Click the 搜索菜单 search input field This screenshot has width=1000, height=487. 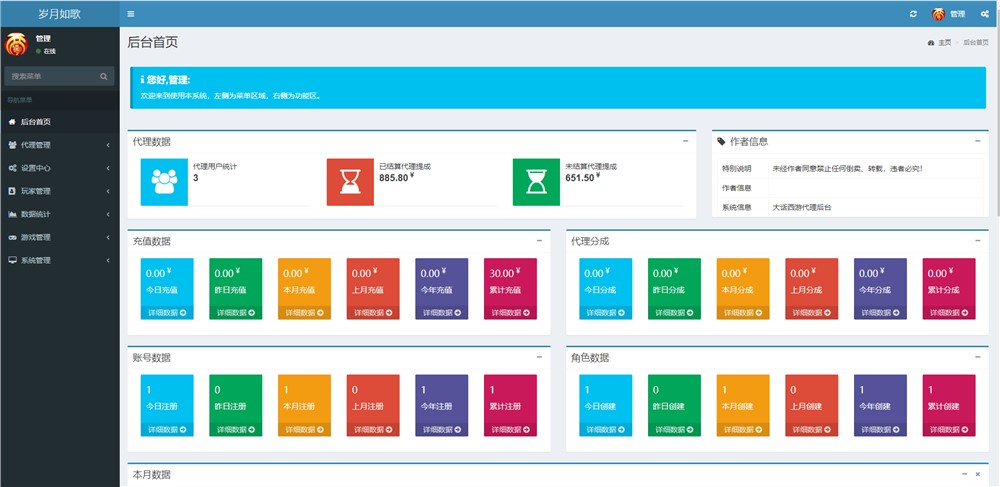[50, 76]
